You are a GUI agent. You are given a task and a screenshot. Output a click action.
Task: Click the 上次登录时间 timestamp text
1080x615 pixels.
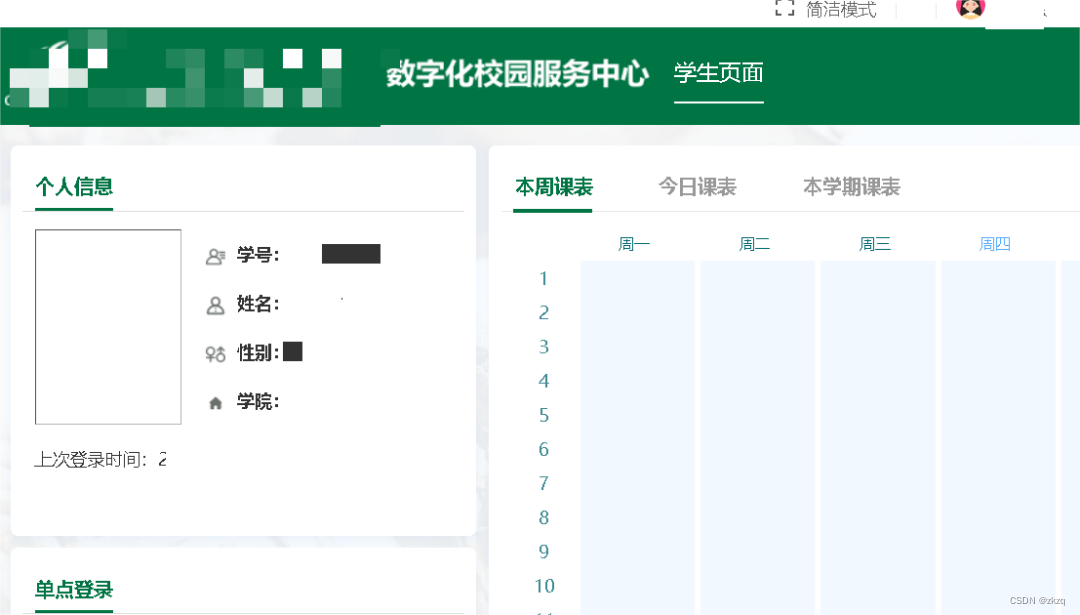[100, 459]
